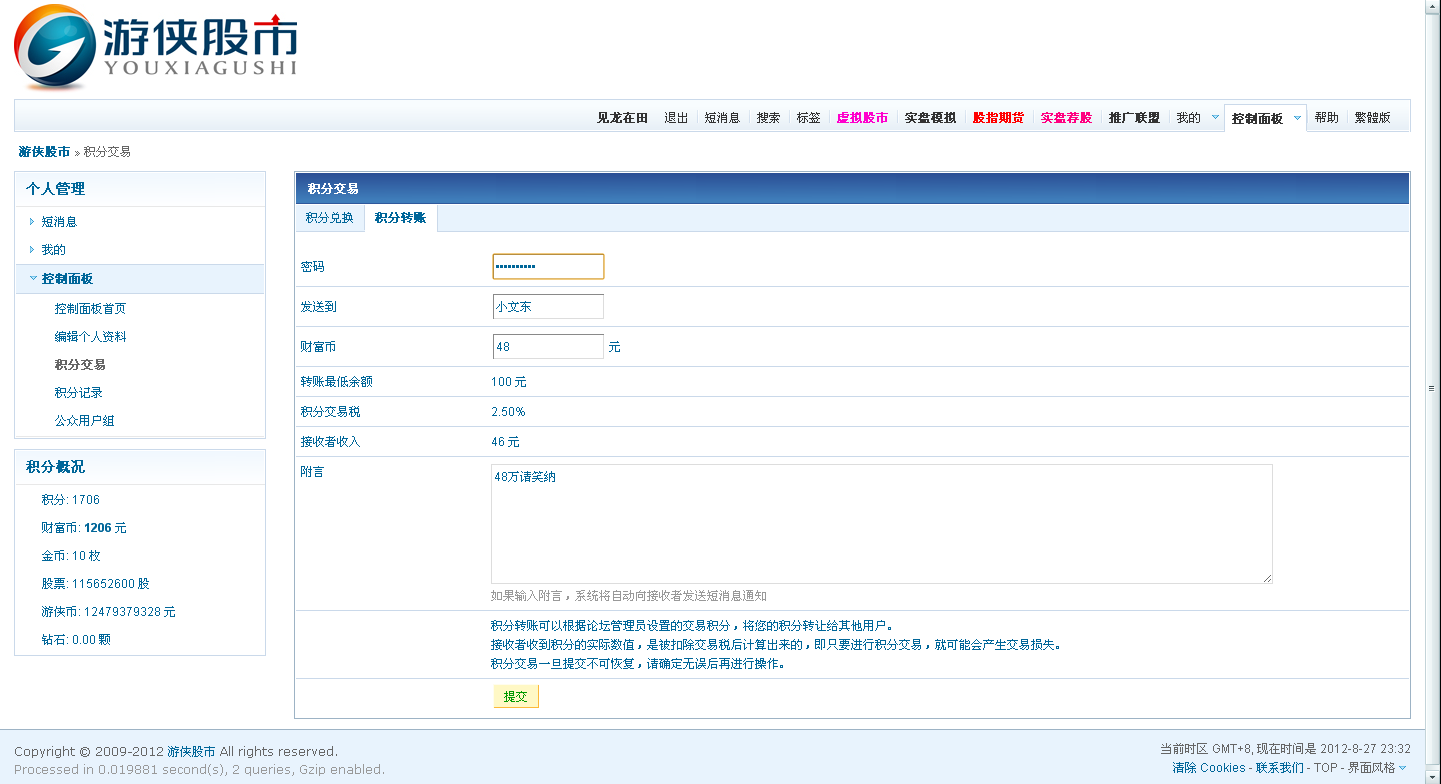Click the 发送到 recipient input field

point(548,307)
